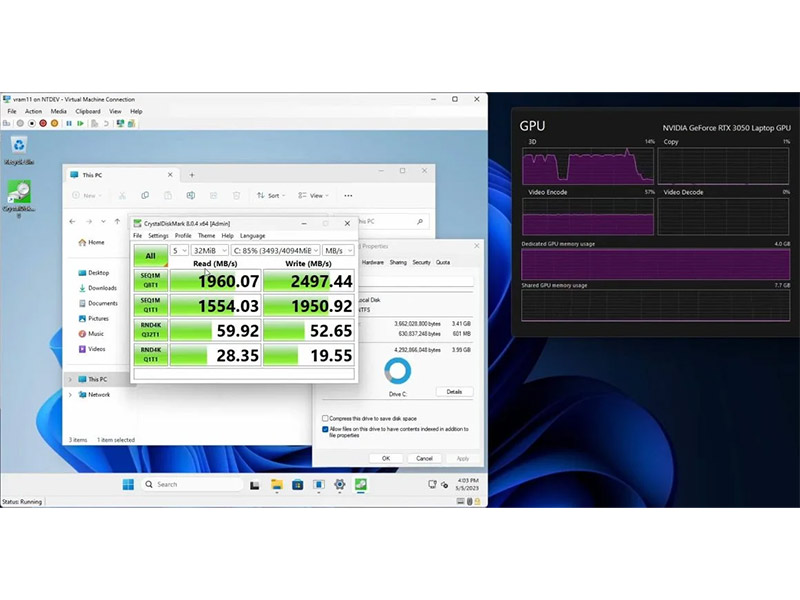Open the Windows Start button in the VM
The width and height of the screenshot is (800, 600).
pos(128,484)
